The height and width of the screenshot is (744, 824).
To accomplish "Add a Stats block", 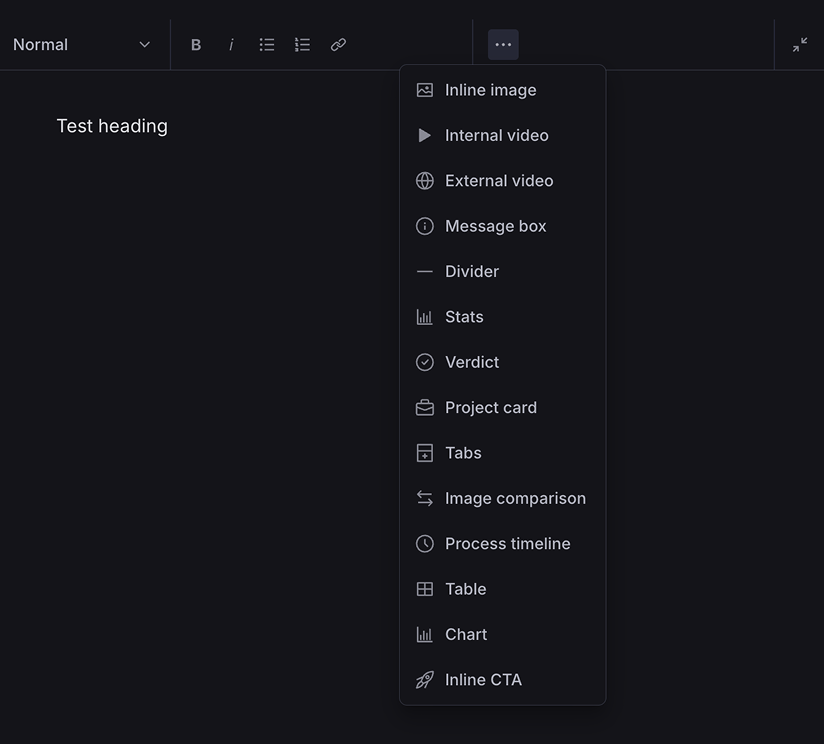I will tap(502, 317).
